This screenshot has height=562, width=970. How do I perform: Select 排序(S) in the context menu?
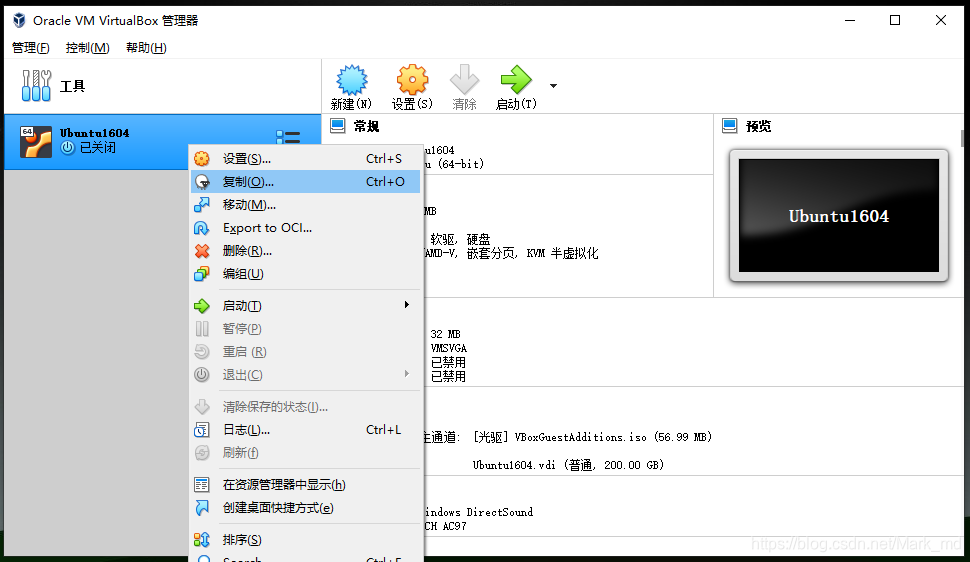tap(306, 540)
